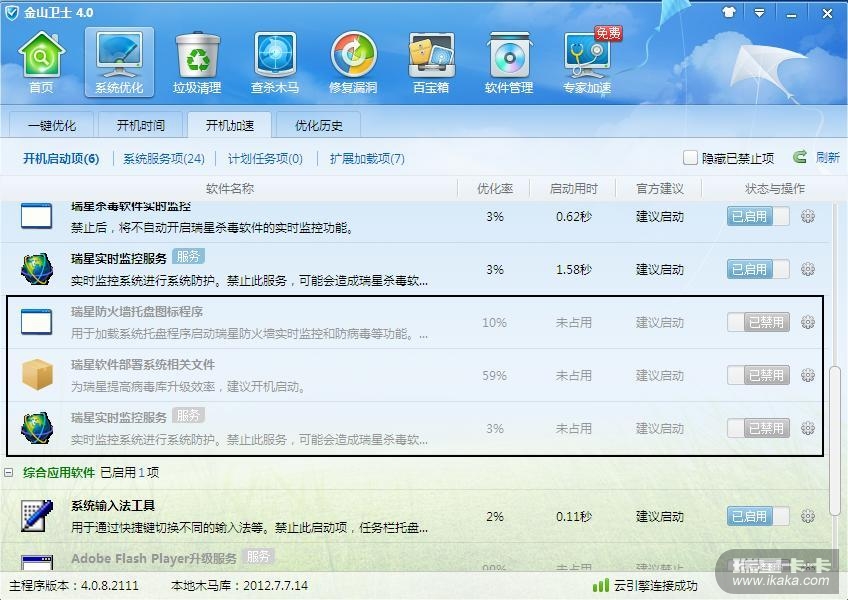The height and width of the screenshot is (600, 848).
Task: Open 专家加速 icon
Action: (587, 62)
